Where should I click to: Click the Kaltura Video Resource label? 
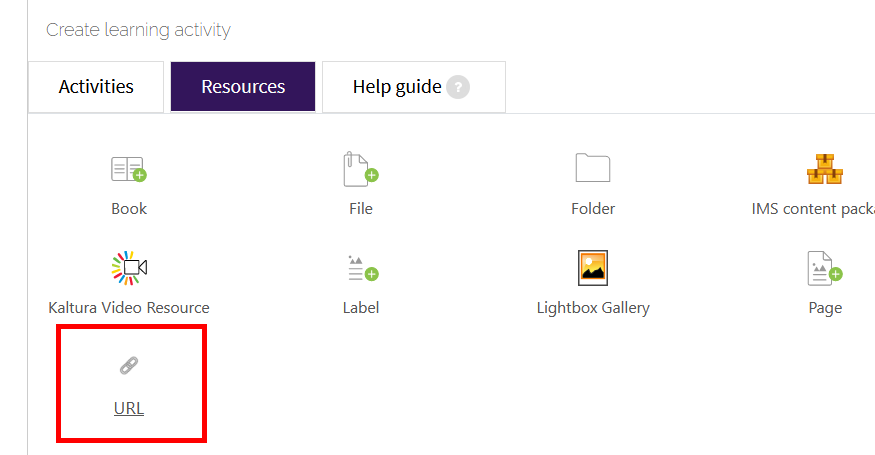click(x=129, y=308)
